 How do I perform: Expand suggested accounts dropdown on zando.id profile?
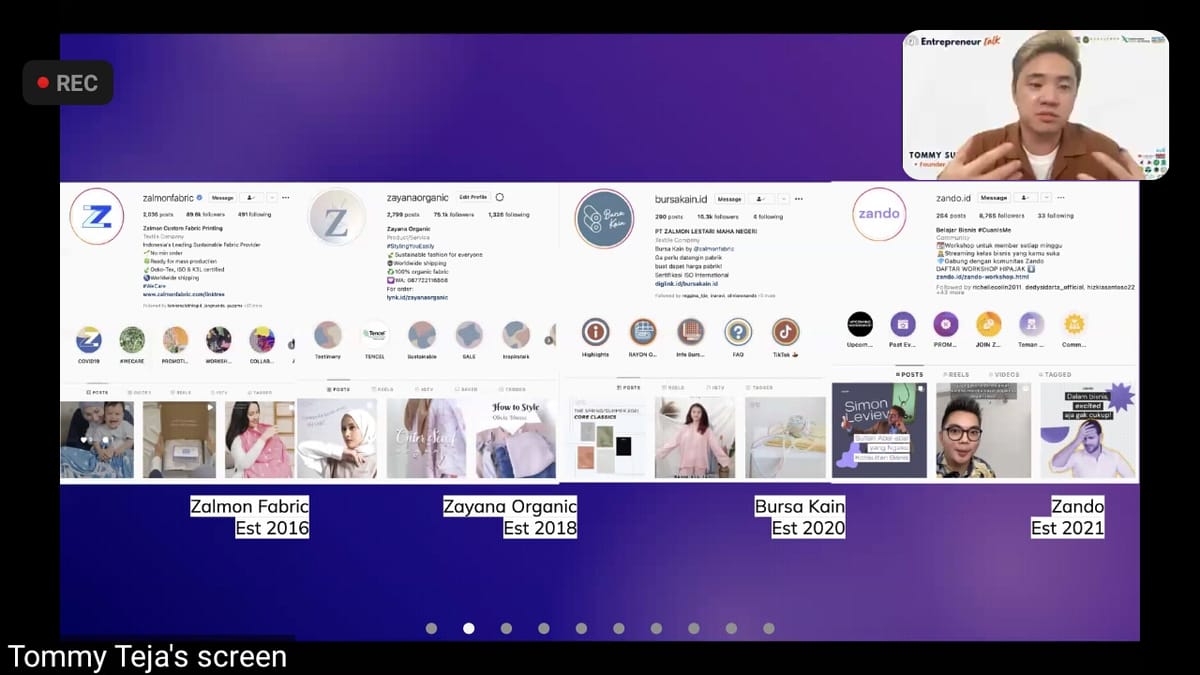coord(1047,198)
